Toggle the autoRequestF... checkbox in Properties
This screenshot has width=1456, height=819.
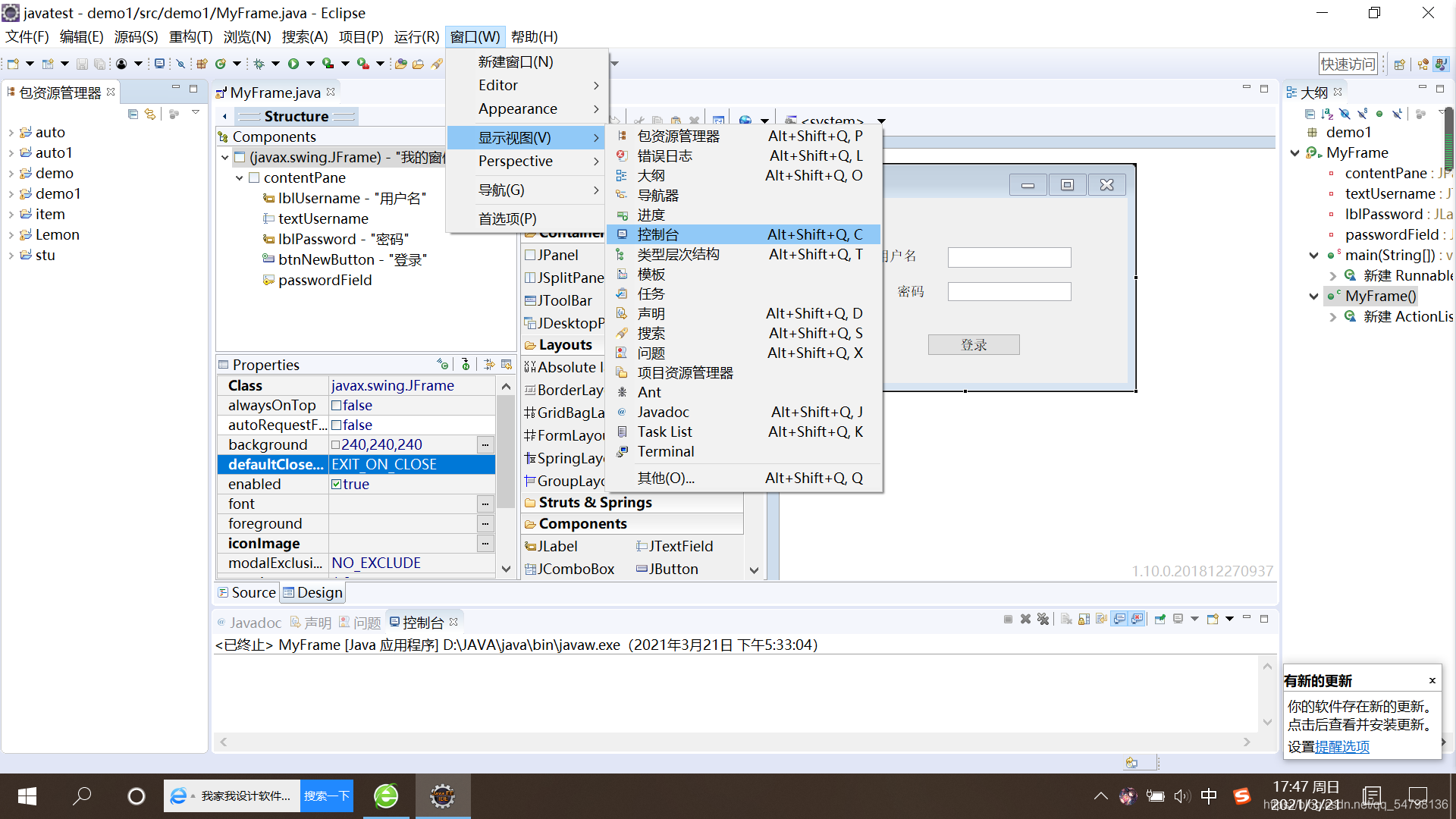[336, 425]
